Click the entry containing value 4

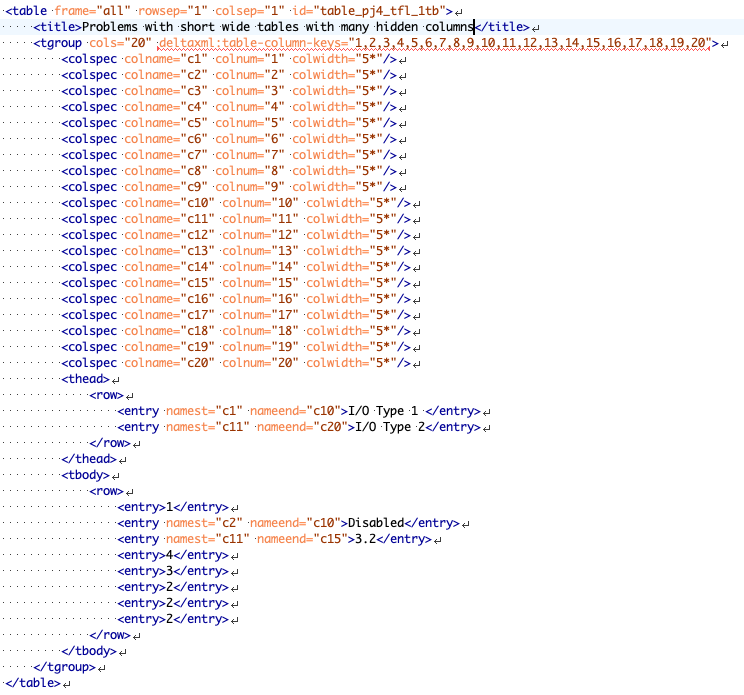tap(171, 555)
